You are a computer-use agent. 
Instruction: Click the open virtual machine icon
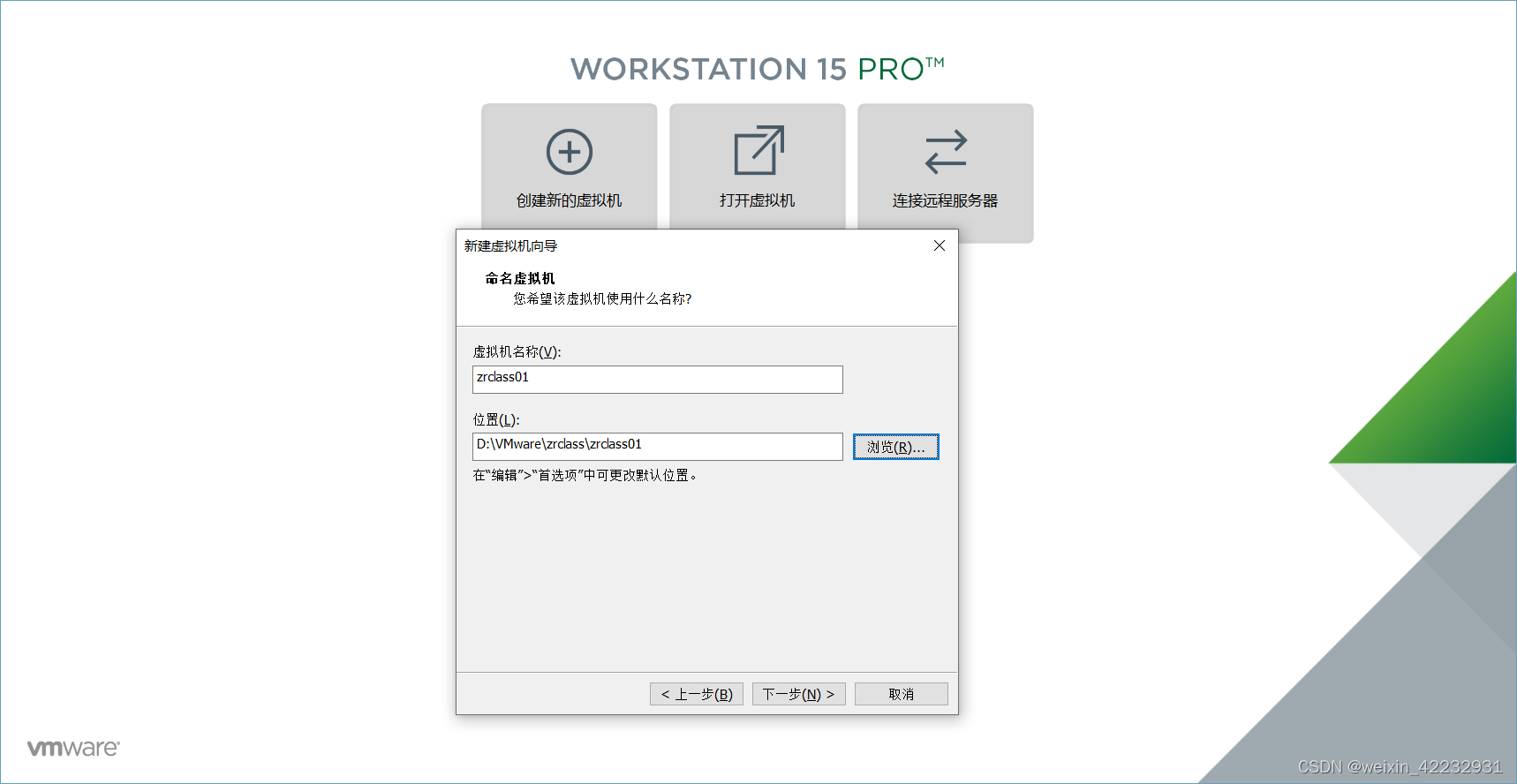click(758, 150)
